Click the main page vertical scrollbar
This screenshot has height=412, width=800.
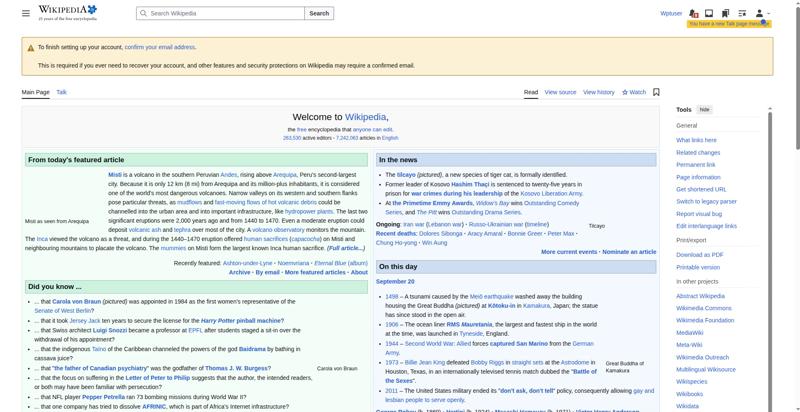click(797, 76)
